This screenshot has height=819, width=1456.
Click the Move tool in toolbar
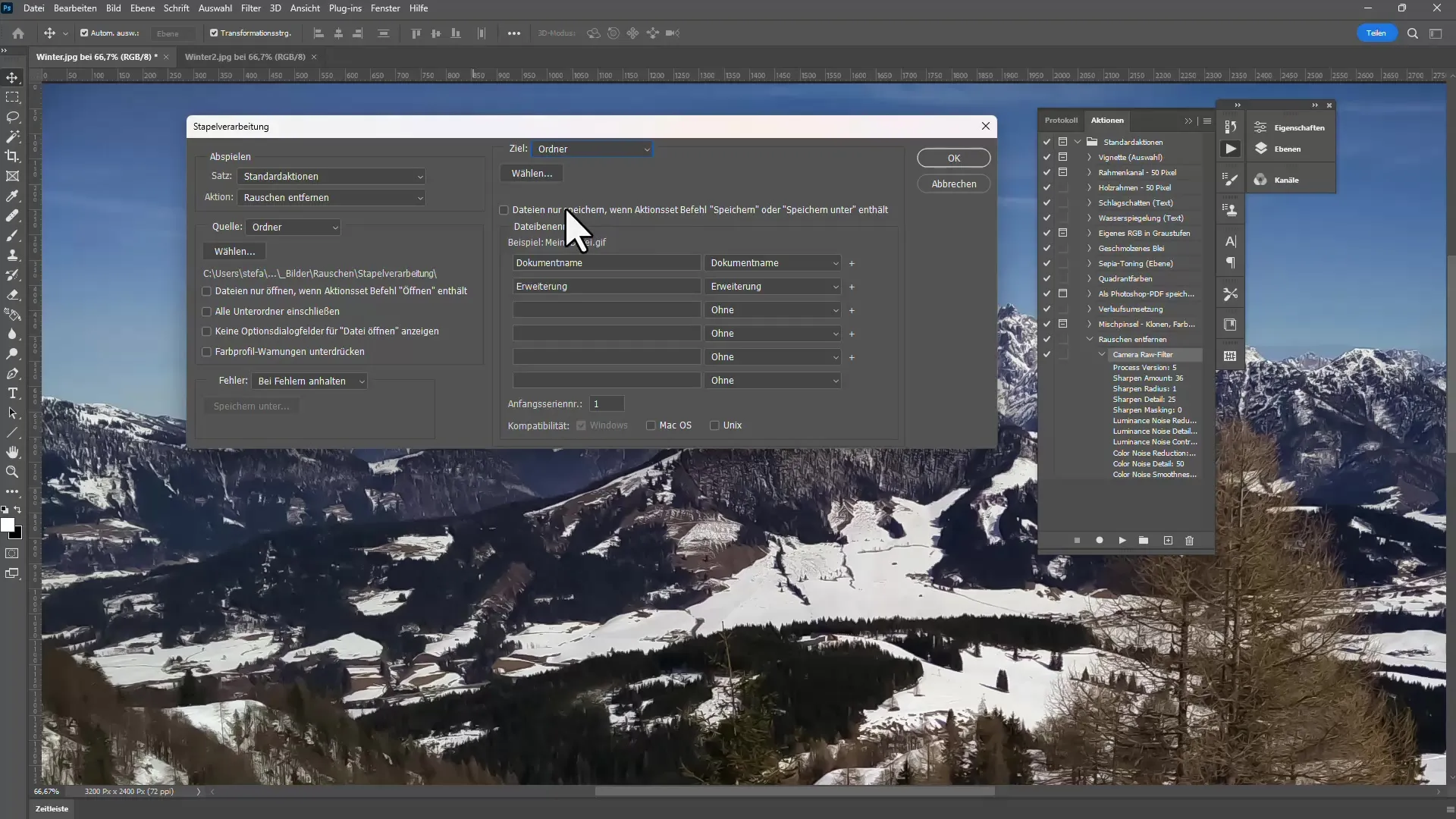click(x=13, y=77)
